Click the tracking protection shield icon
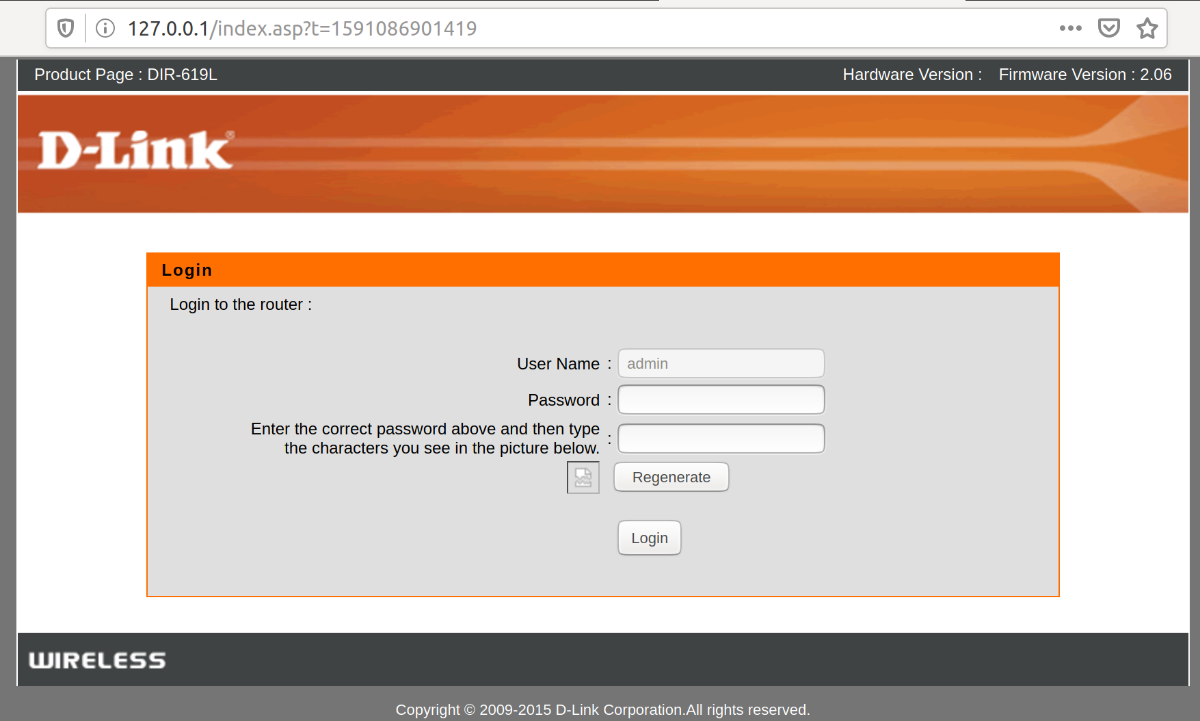The width and height of the screenshot is (1200, 721). coord(66,29)
